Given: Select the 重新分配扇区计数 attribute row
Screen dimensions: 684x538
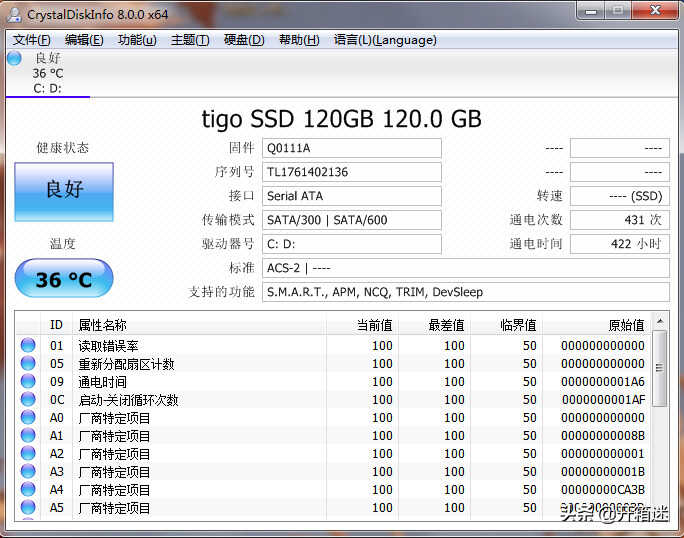Looking at the screenshot, I should (333, 363).
